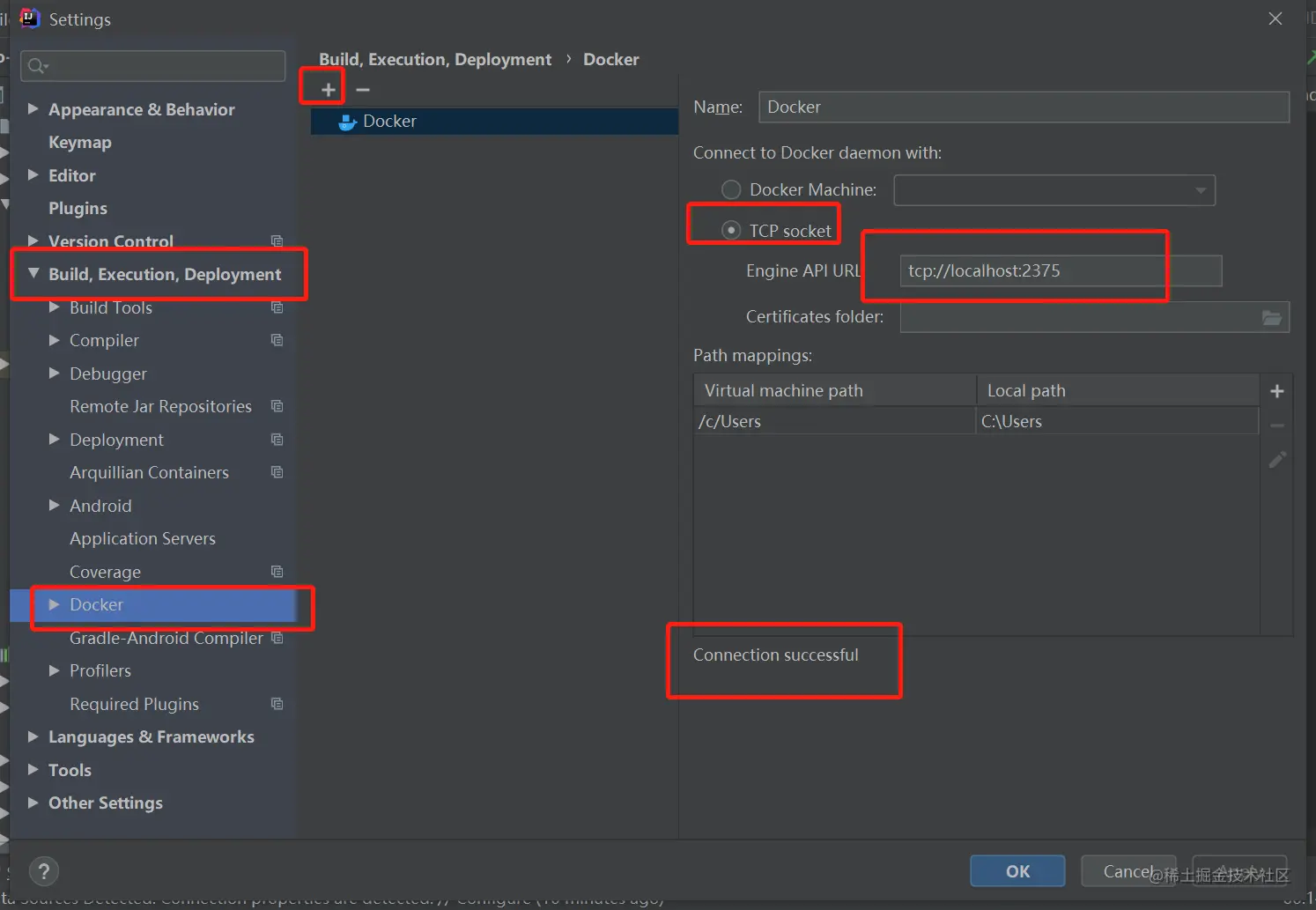Screen dimensions: 1316x910
Task: Expand the Version Control section
Action: (33, 240)
